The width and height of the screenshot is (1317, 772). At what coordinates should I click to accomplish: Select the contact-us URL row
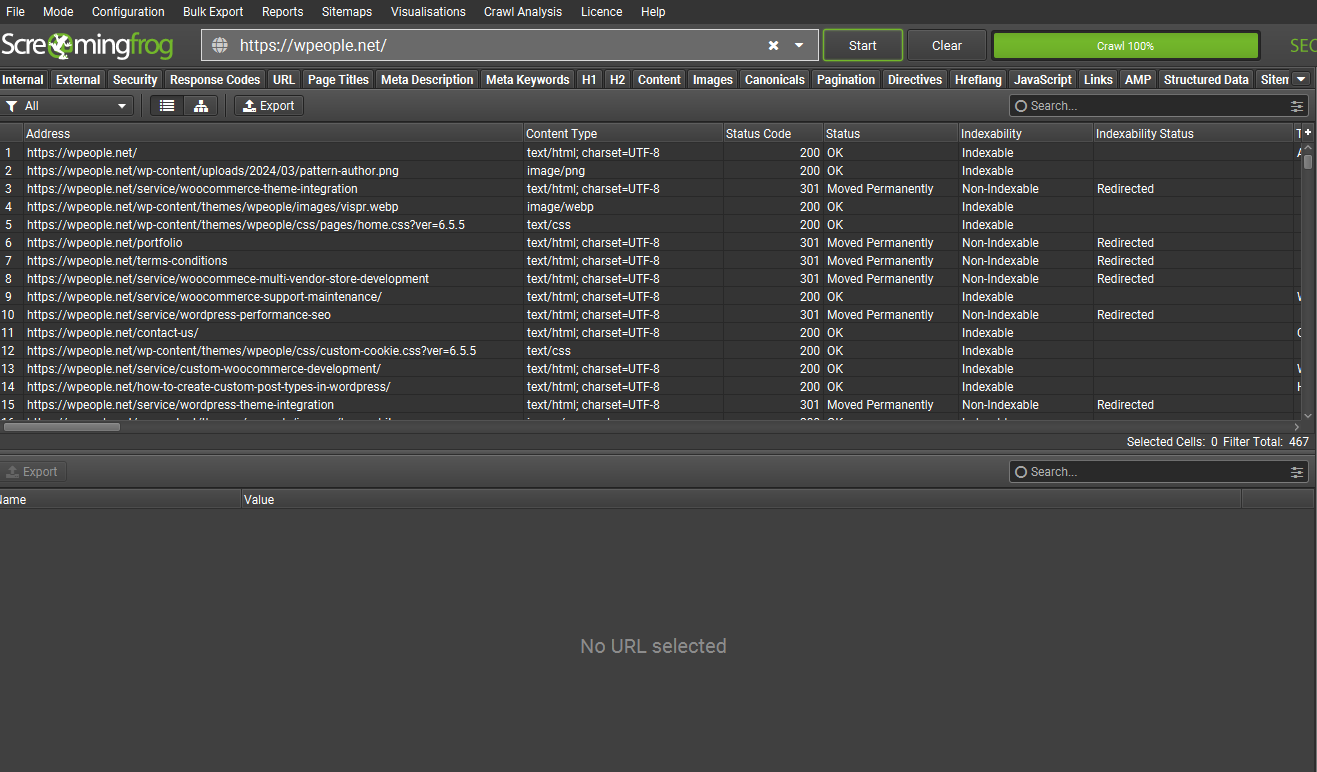coord(650,333)
